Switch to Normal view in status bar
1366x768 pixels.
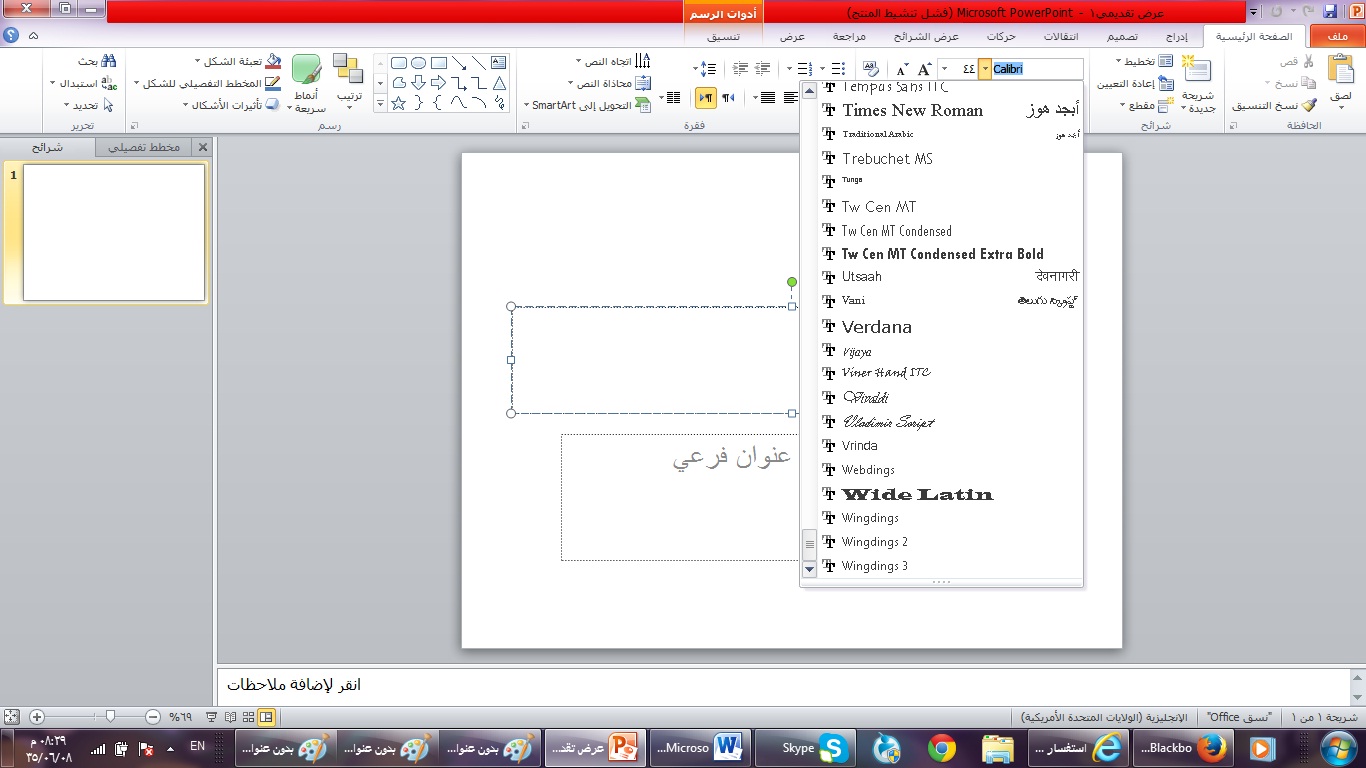(267, 717)
